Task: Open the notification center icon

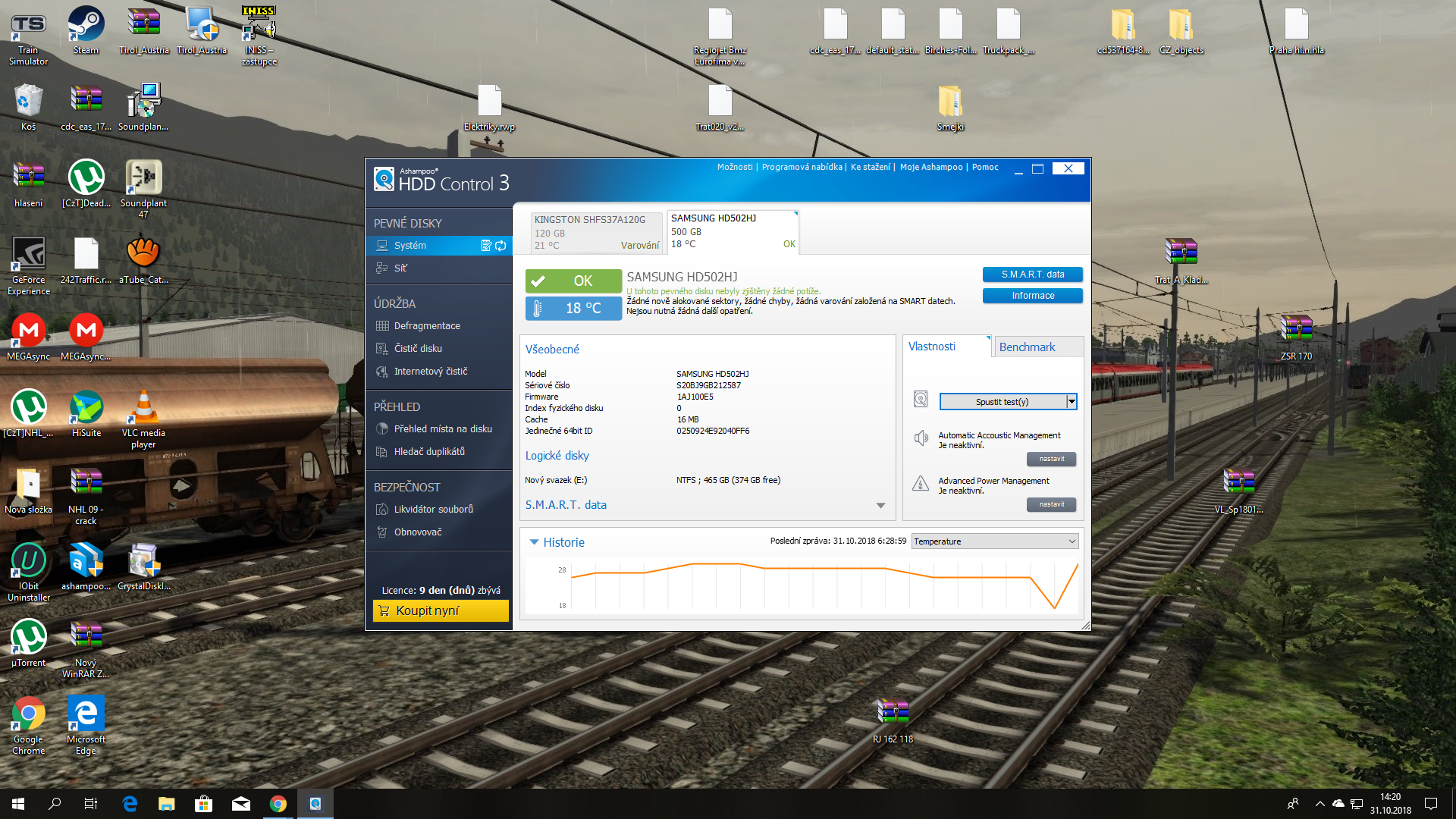Action: click(x=1431, y=804)
